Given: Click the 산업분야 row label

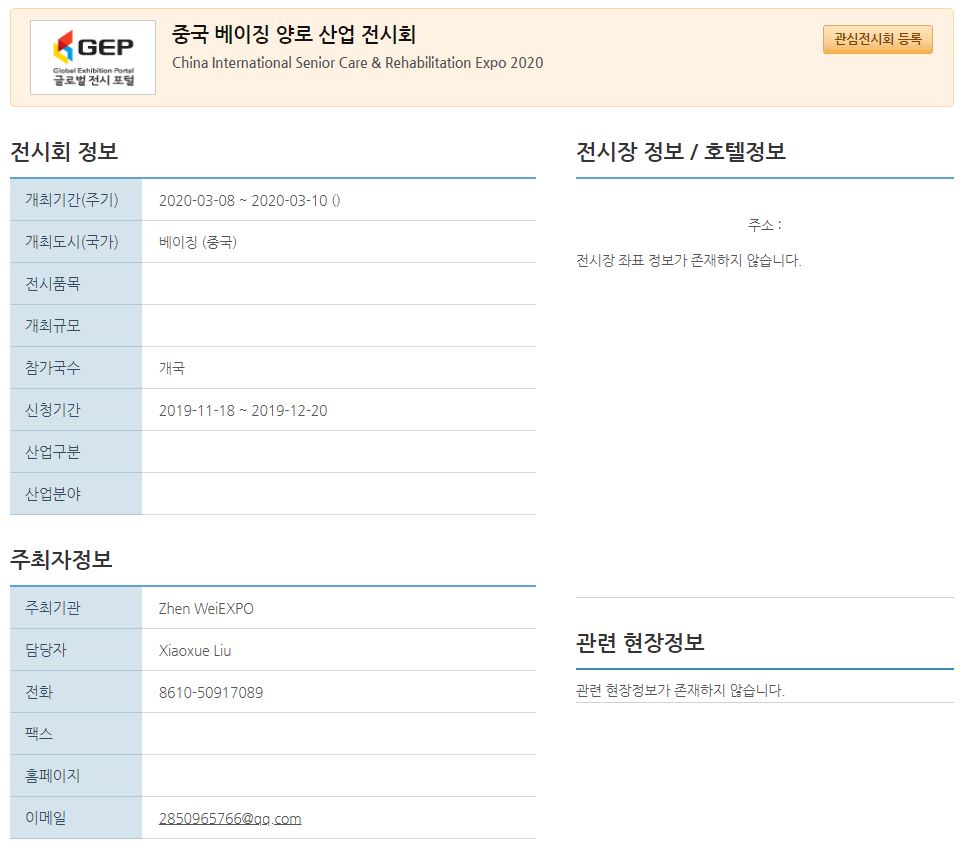Looking at the screenshot, I should point(52,494).
